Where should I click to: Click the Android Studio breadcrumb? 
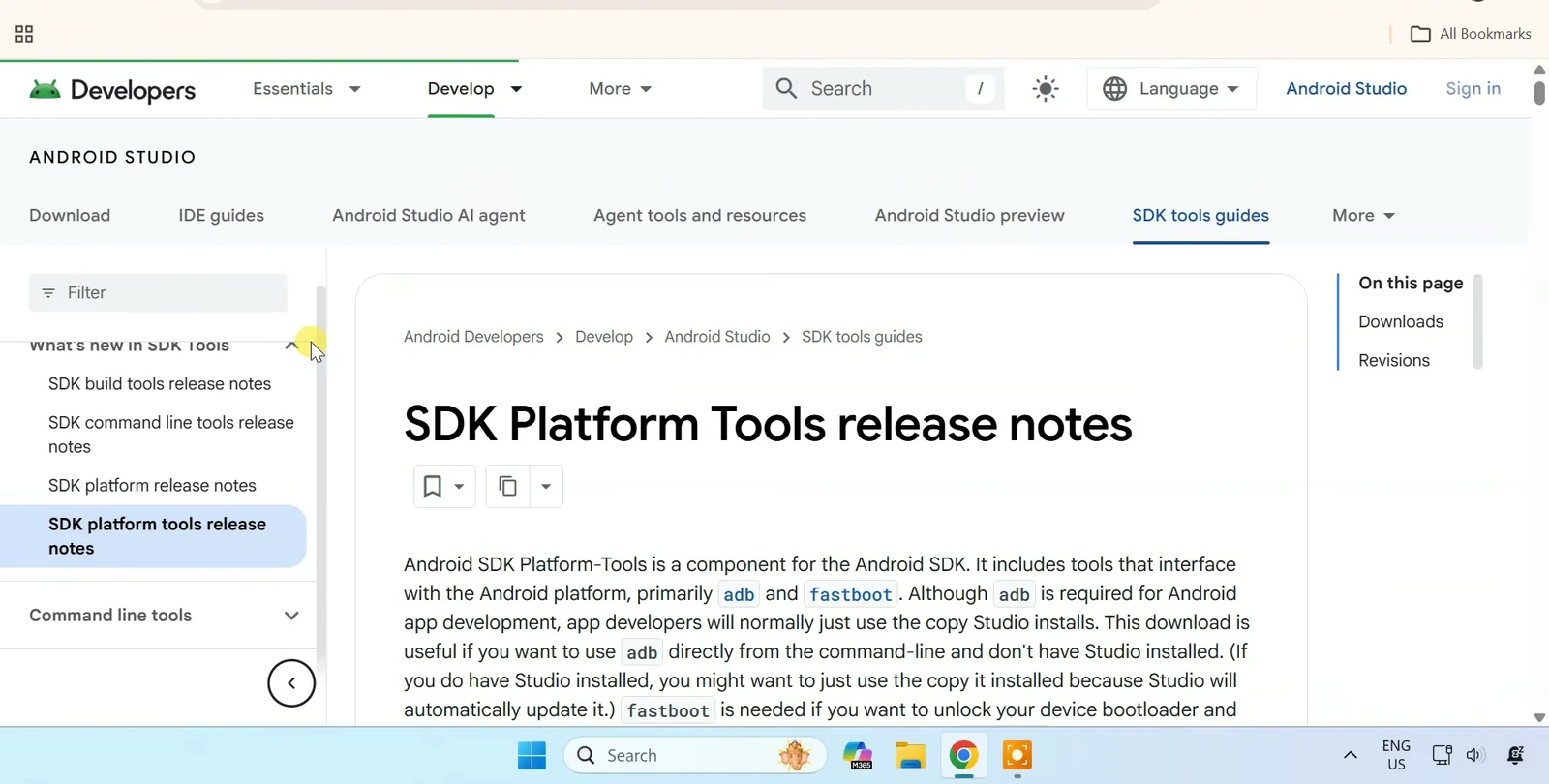point(717,337)
